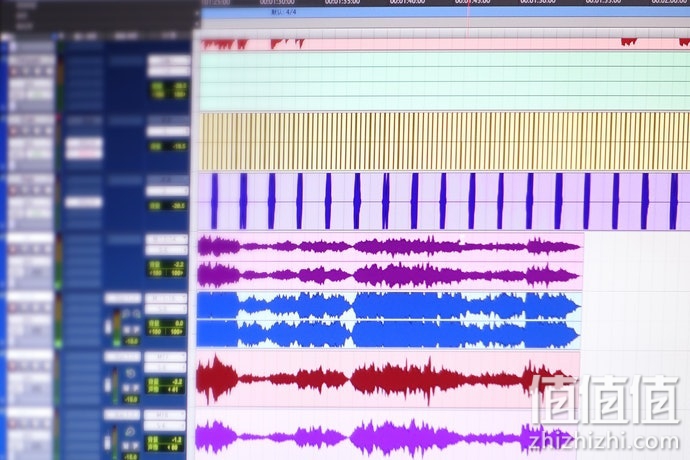Toggle send pre-fader P on bottom track

point(135,445)
